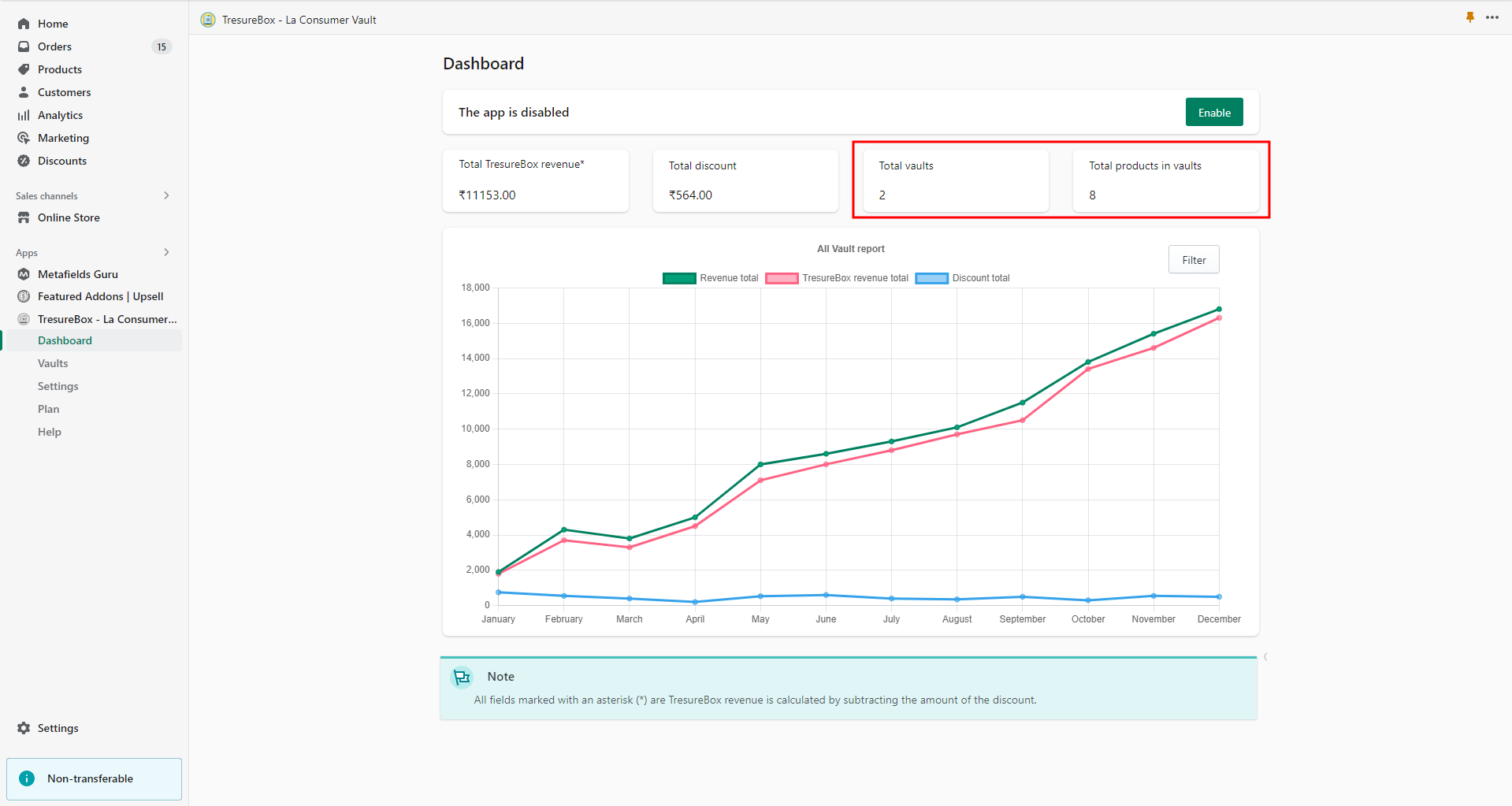
Task: Click the All Vault report title
Action: [850, 249]
